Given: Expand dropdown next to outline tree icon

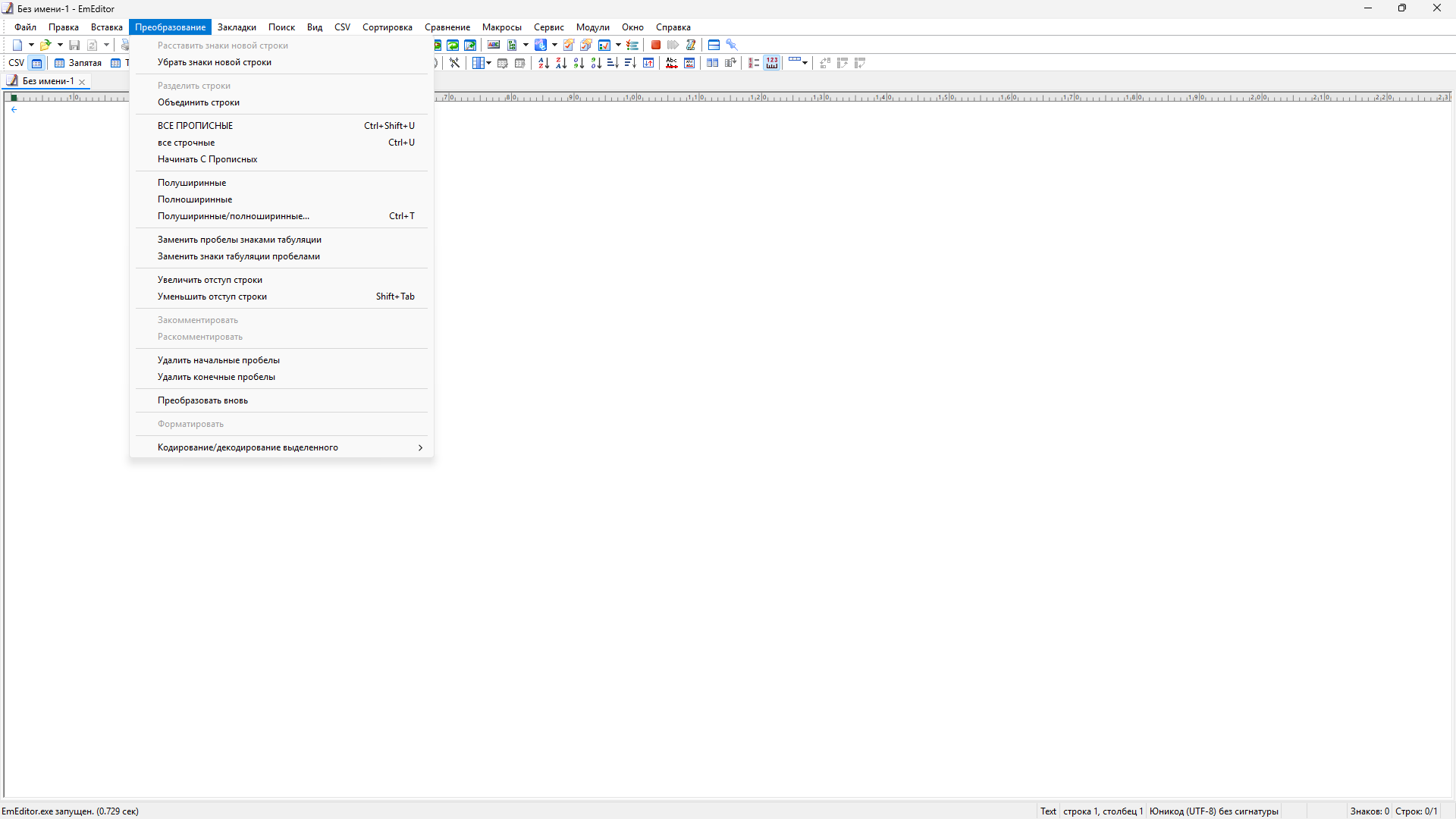Looking at the screenshot, I should click(526, 45).
